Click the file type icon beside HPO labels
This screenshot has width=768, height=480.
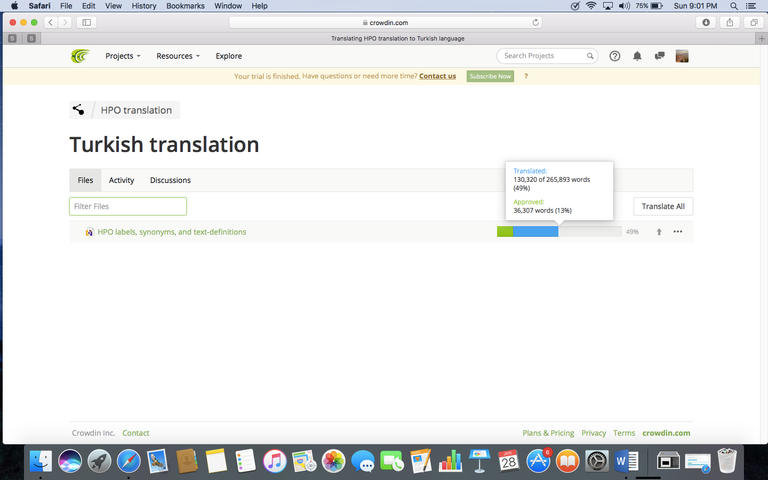click(x=89, y=232)
